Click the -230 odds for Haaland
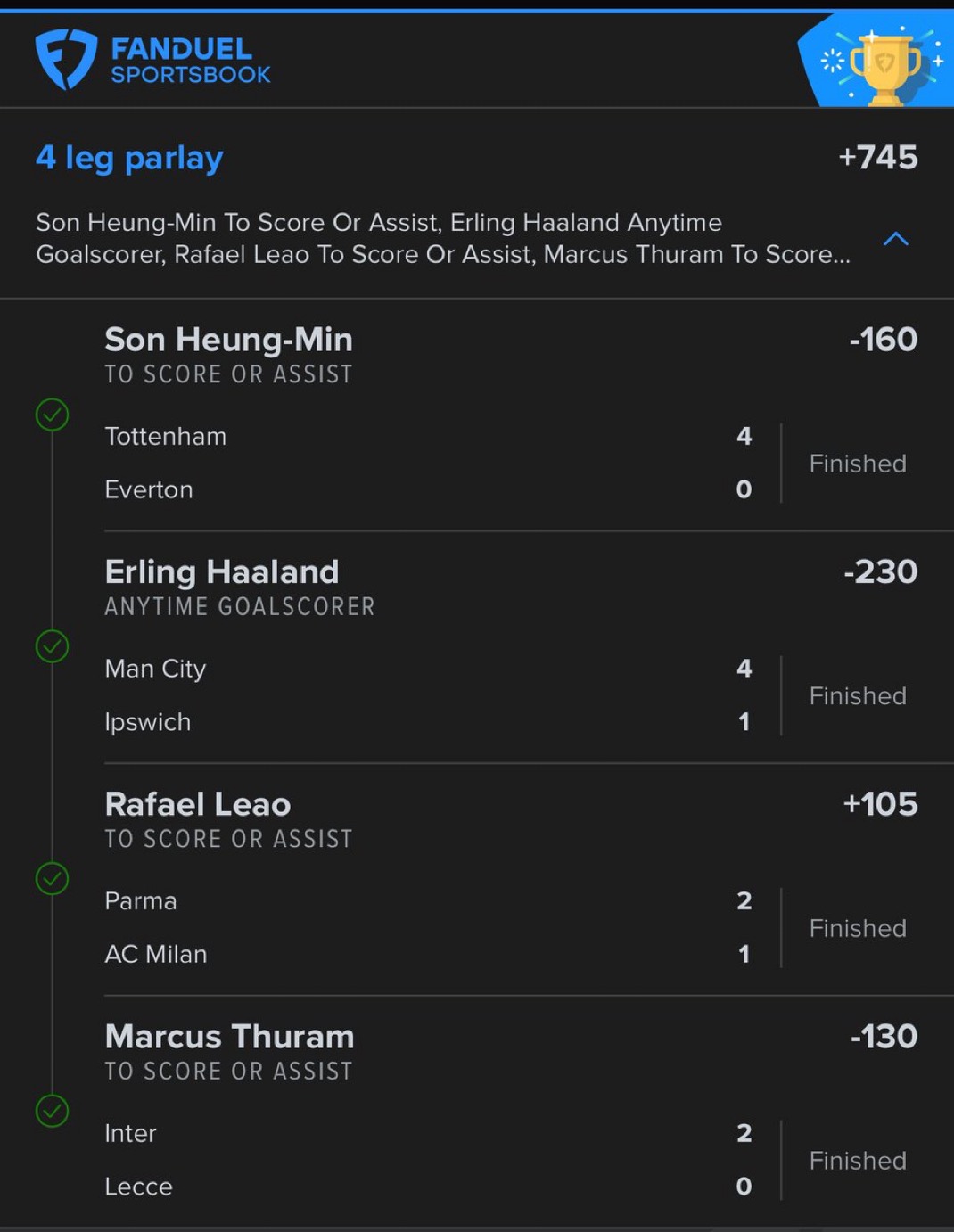The image size is (954, 1232). tap(880, 571)
